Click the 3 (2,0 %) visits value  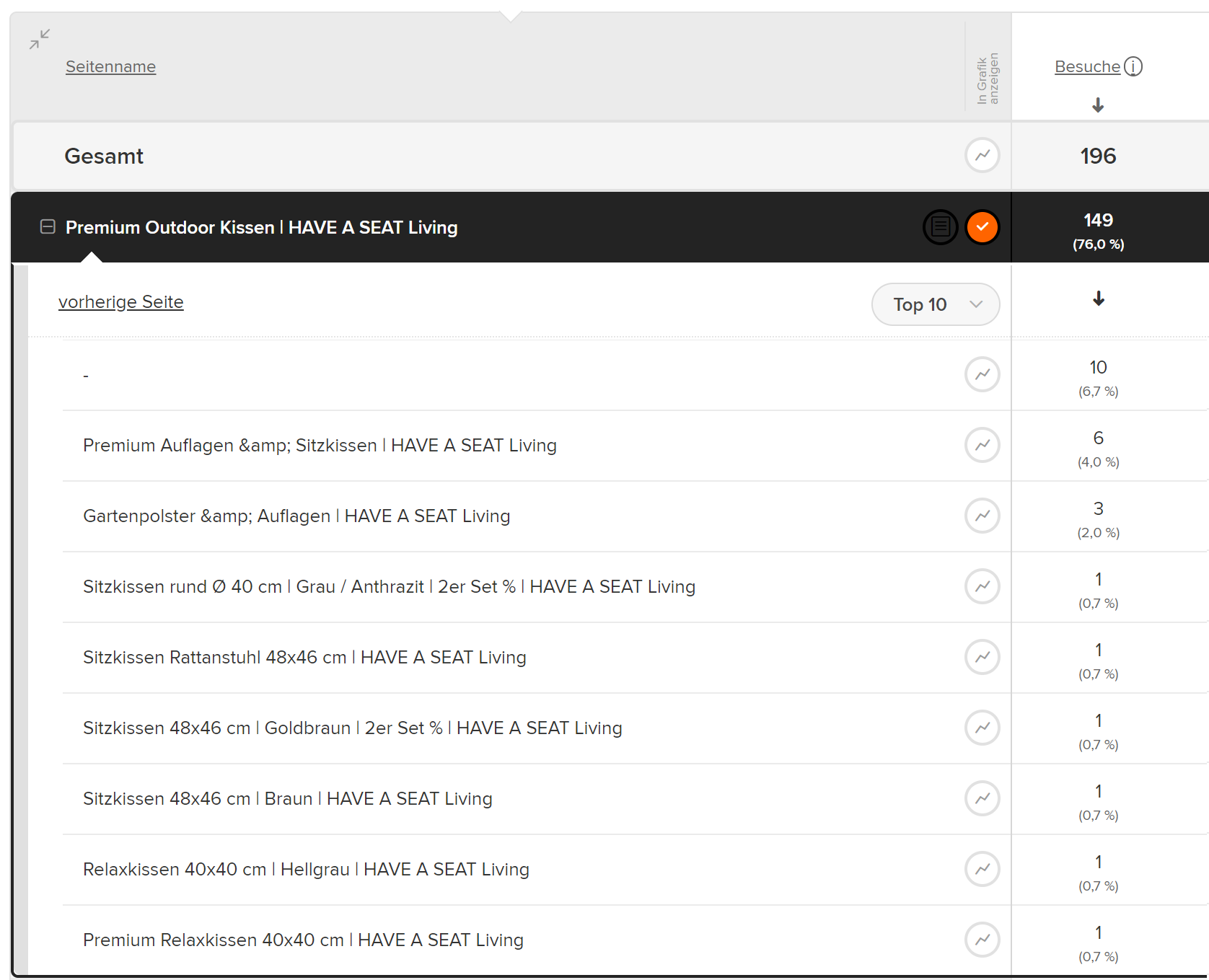(x=1098, y=519)
